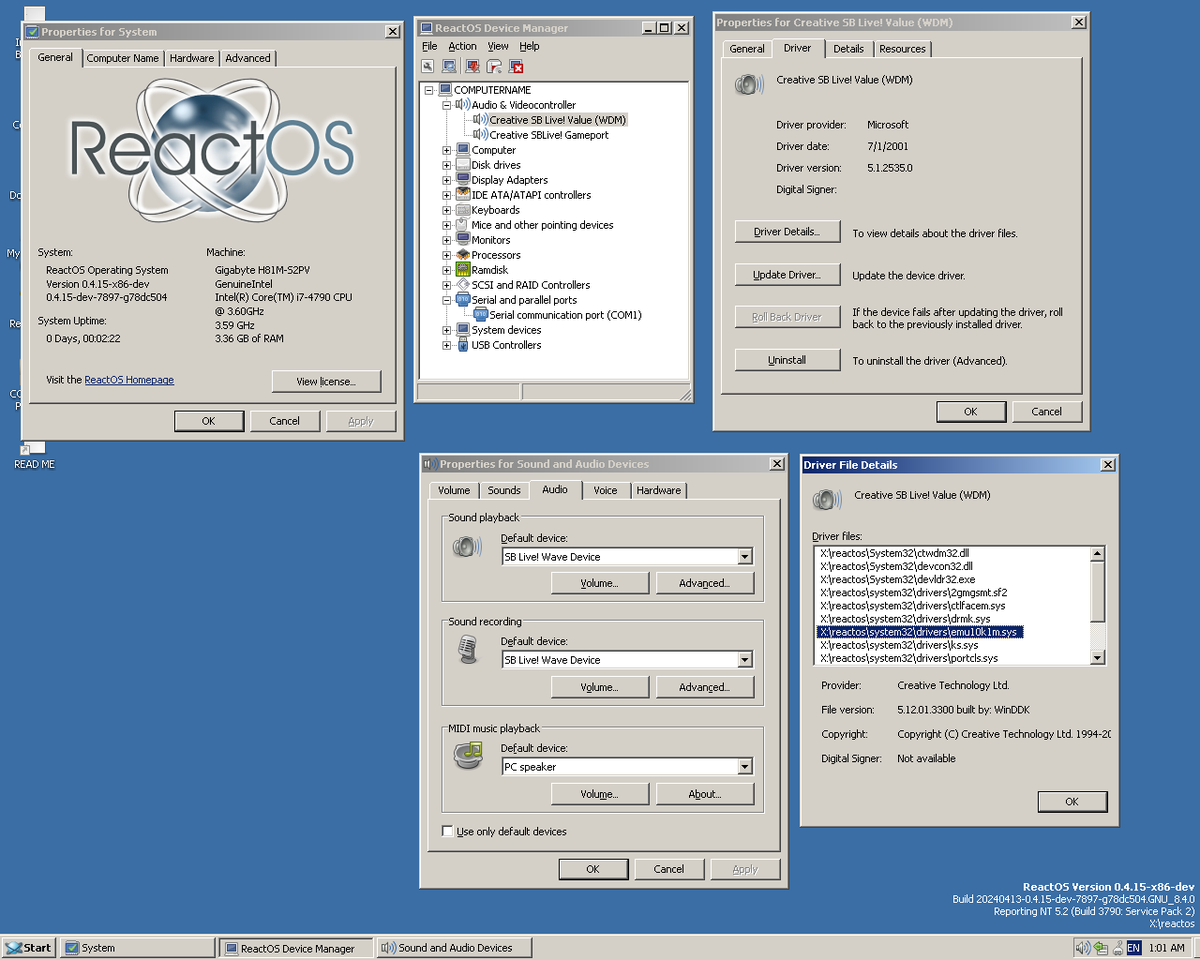This screenshot has height=960, width=1200.
Task: Open the Resources tab of Creative SB Live properties
Action: pyautogui.click(x=903, y=48)
